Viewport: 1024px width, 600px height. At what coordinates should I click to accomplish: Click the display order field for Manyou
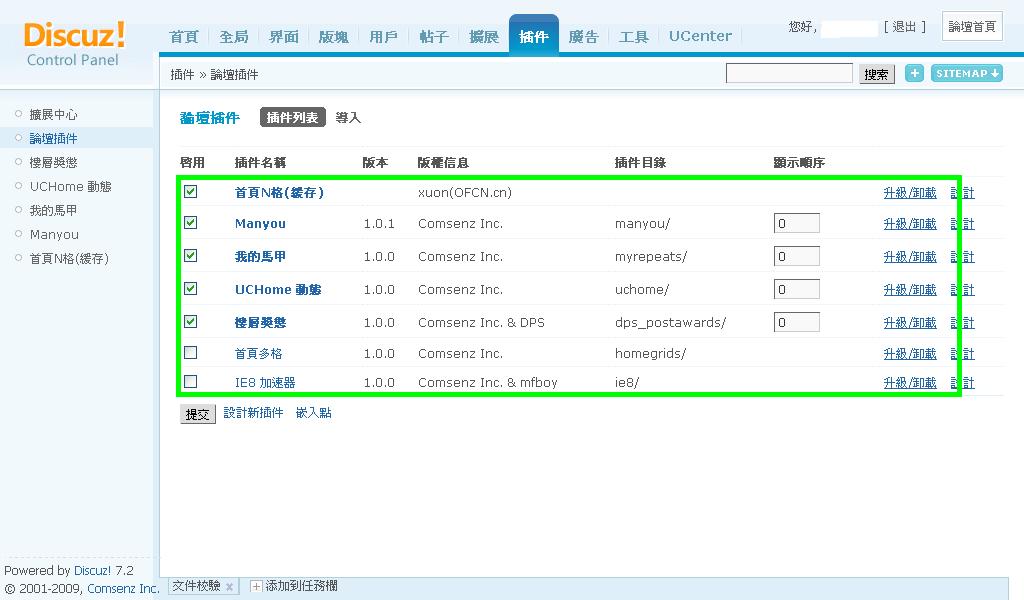[797, 223]
